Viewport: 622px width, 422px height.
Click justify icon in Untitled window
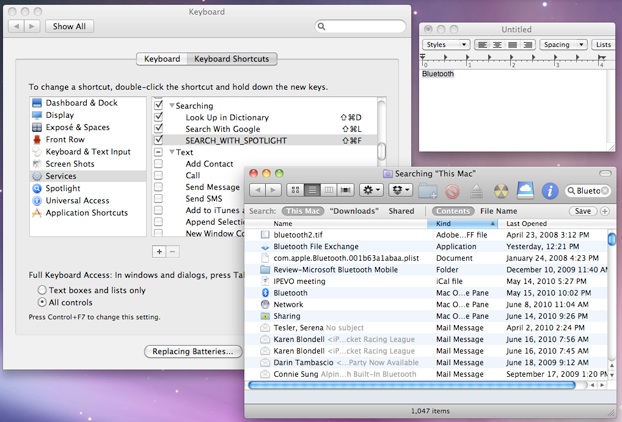coord(513,45)
